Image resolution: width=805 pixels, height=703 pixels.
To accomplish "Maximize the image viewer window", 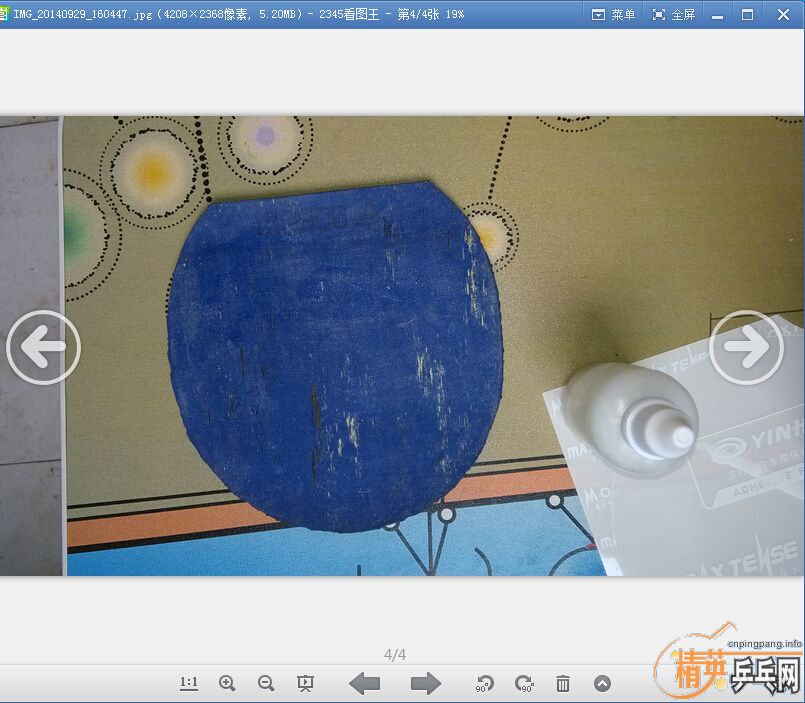I will pyautogui.click(x=748, y=15).
